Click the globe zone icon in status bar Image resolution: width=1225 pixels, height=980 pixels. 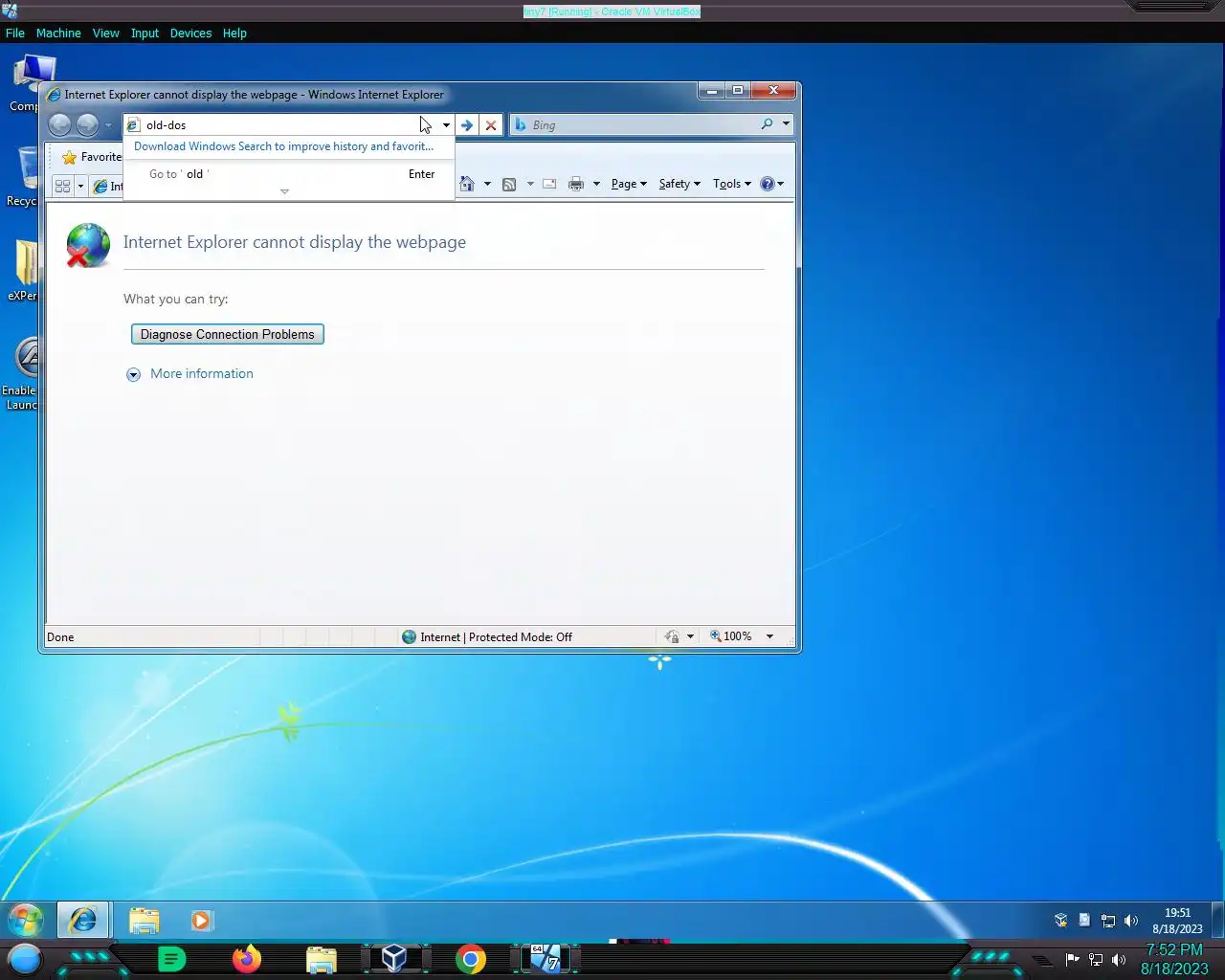coord(409,636)
